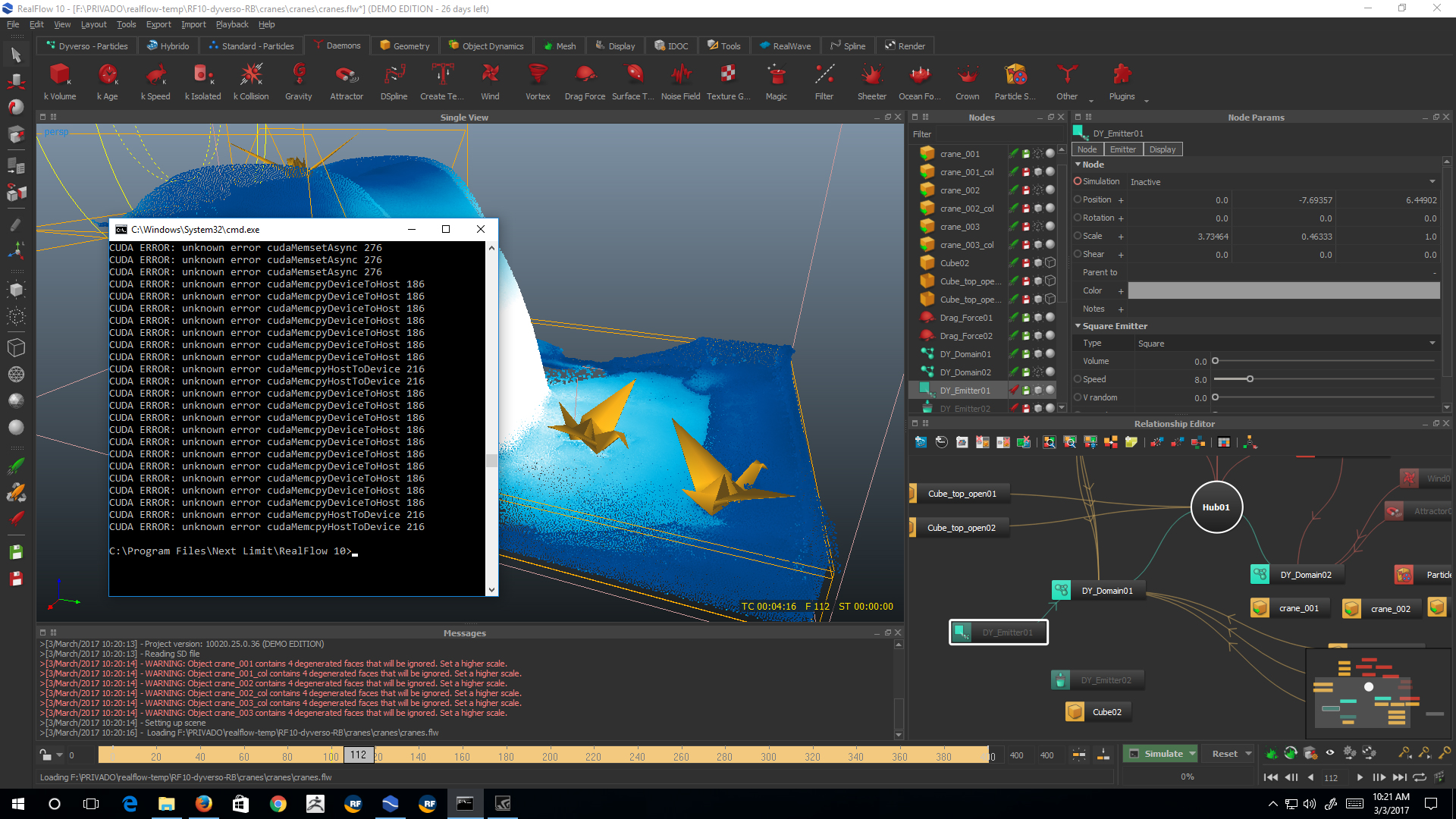Viewport: 1456px width, 819px height.
Task: Jump to the last frame
Action: coord(1400,777)
